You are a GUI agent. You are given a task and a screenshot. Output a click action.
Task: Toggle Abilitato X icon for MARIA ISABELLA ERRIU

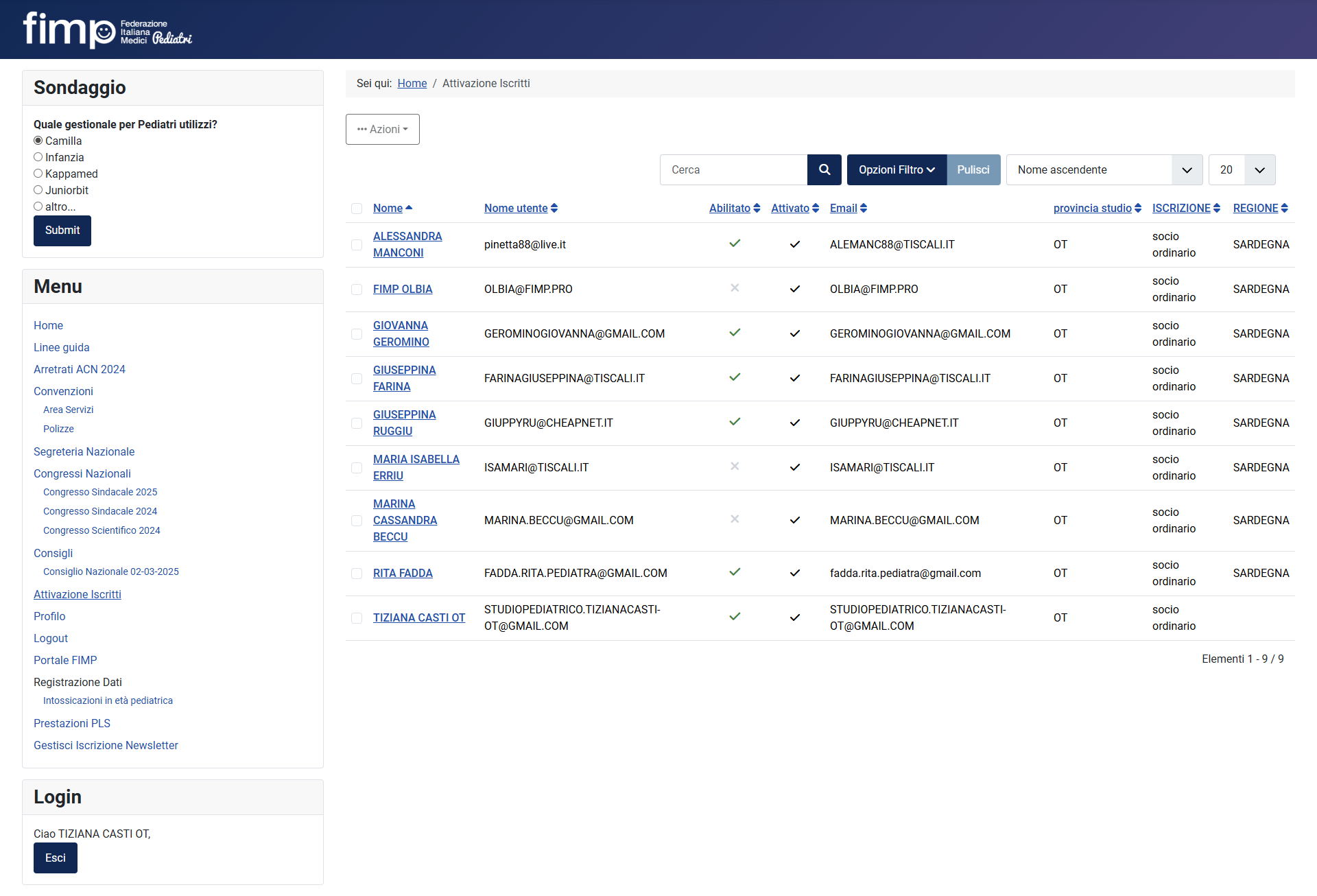pyautogui.click(x=735, y=467)
